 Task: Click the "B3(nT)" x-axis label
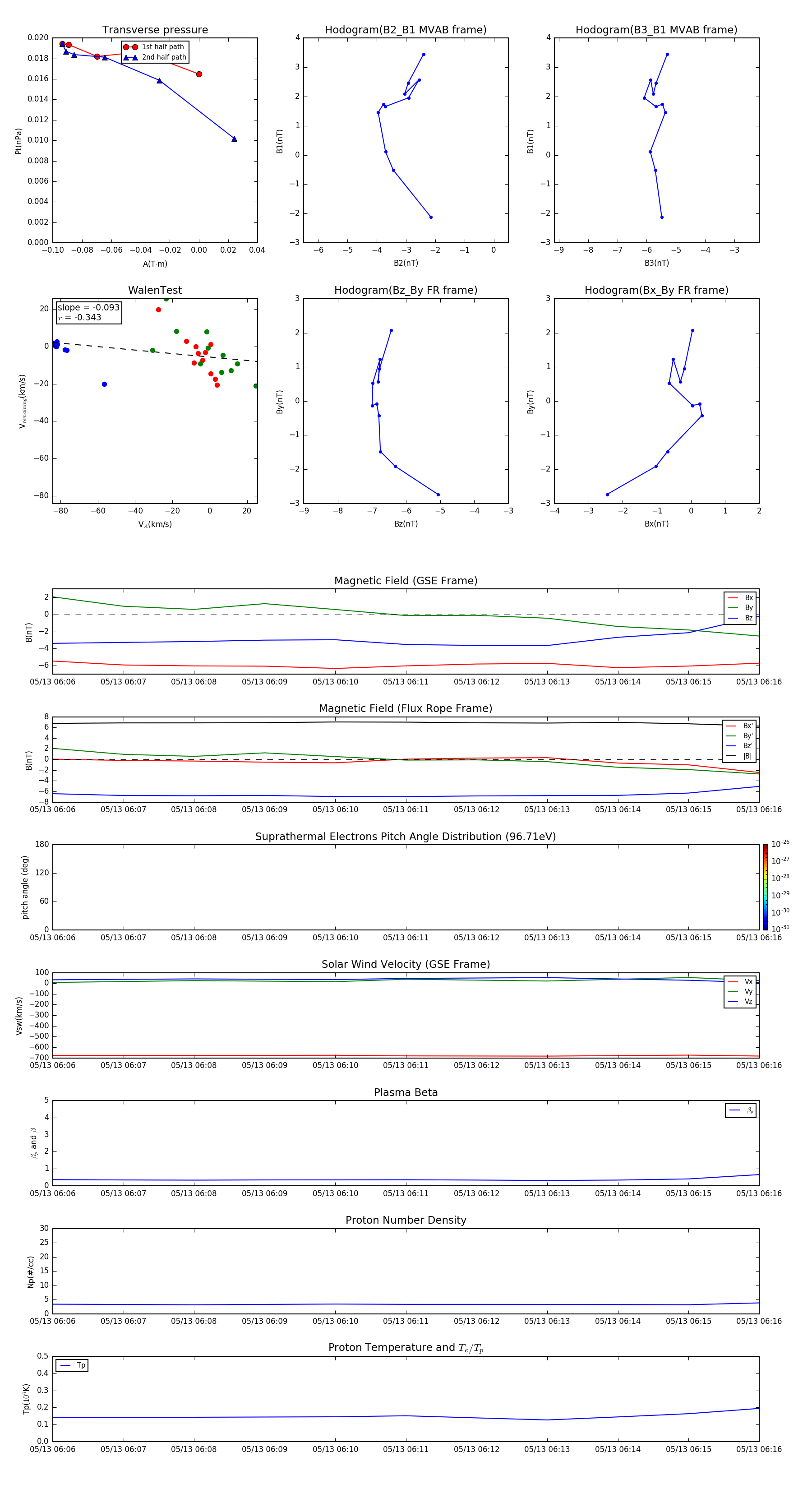pos(656,263)
